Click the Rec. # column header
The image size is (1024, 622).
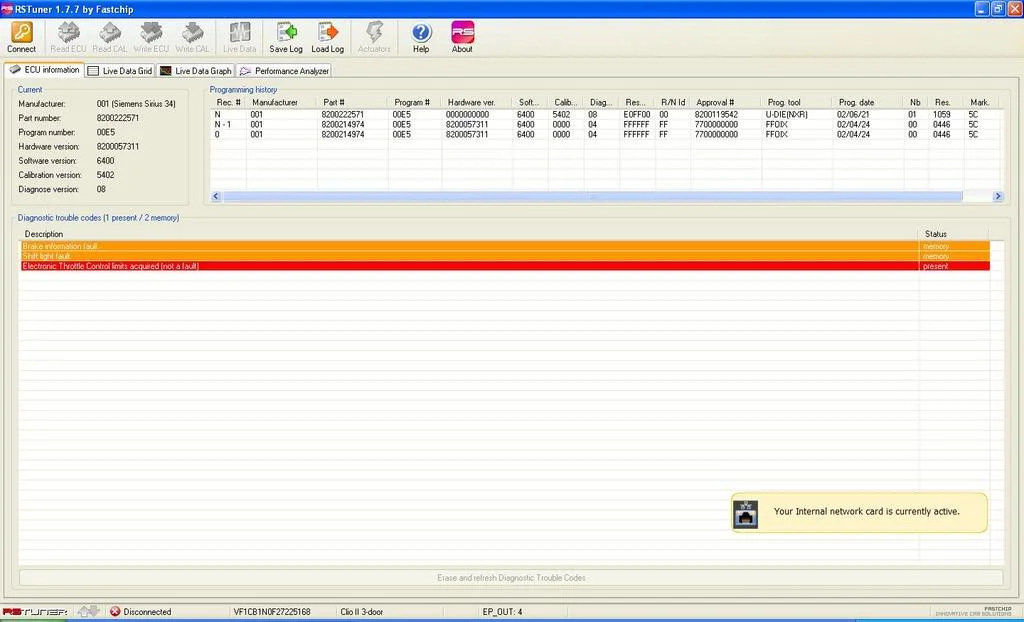229,103
